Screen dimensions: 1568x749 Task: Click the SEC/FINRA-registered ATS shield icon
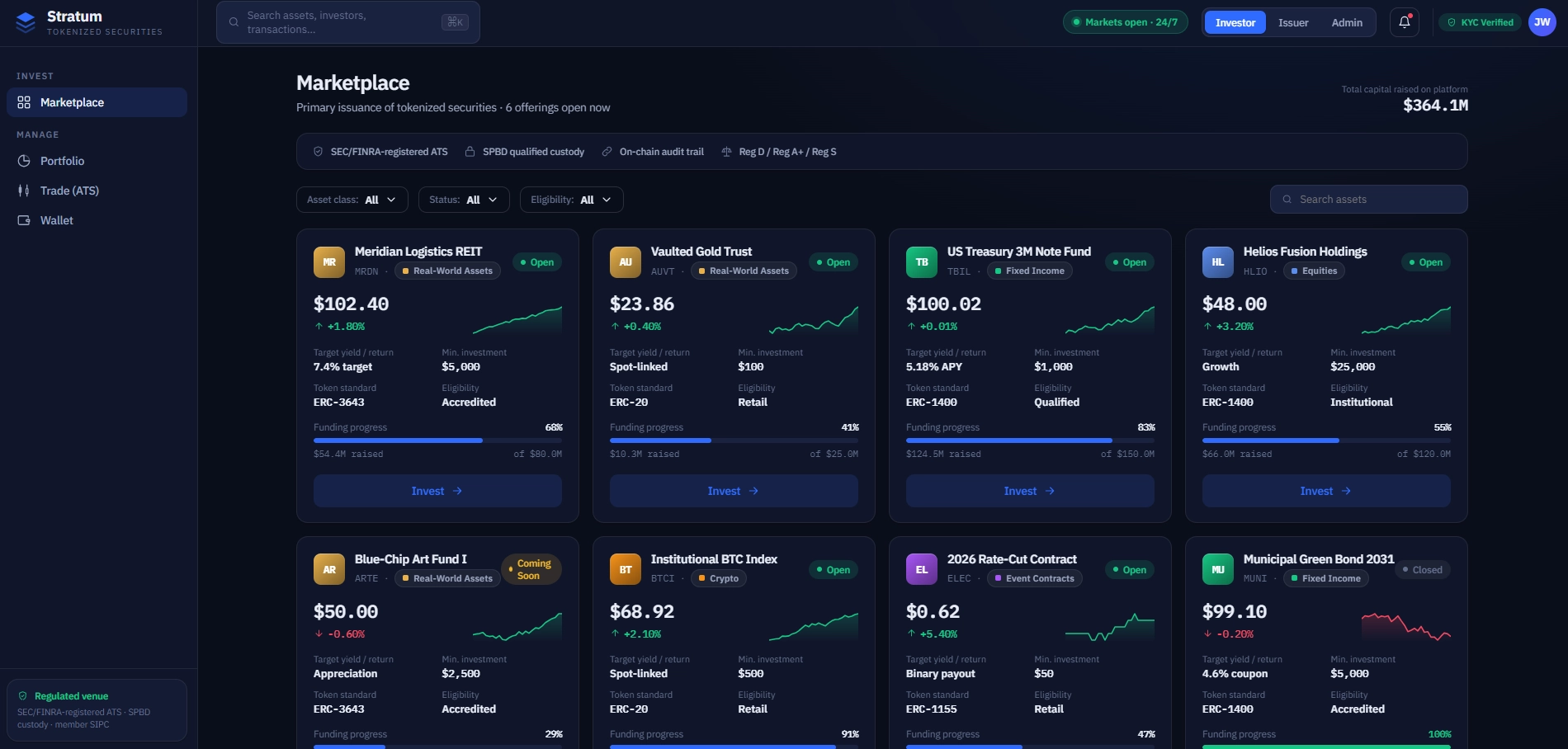pyautogui.click(x=318, y=152)
